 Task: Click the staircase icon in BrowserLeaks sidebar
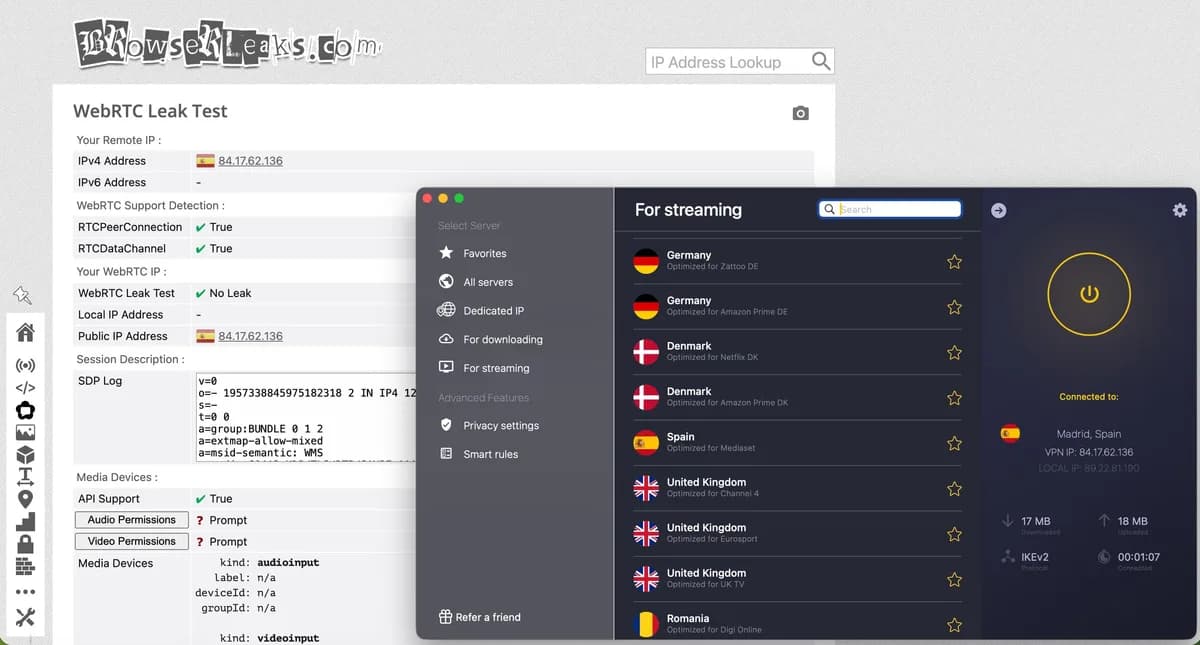[x=25, y=521]
